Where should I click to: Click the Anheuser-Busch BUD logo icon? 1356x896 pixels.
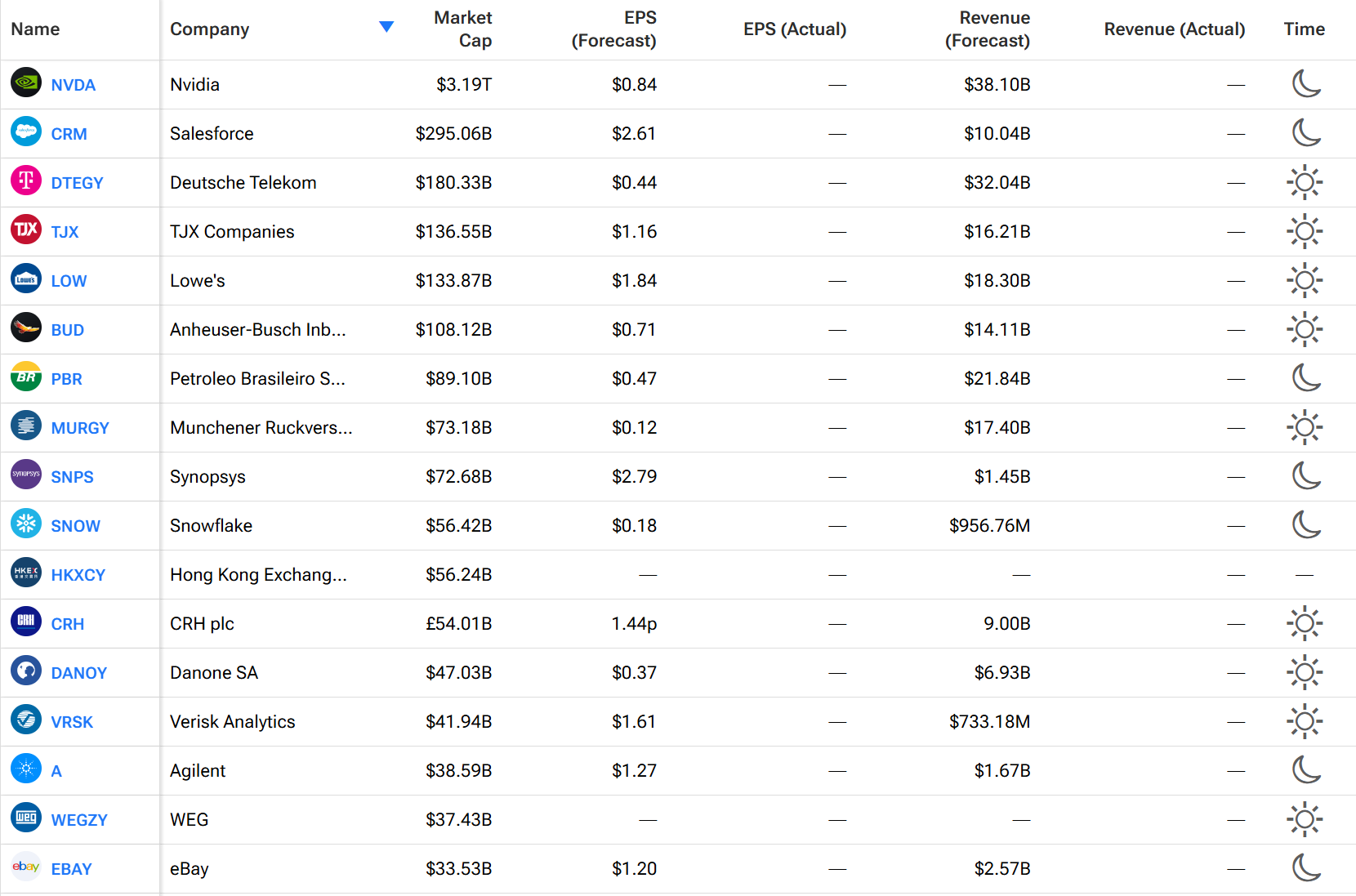[x=26, y=328]
